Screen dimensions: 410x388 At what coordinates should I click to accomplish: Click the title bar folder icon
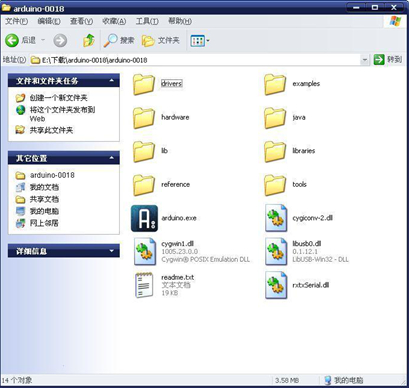pos(6,7)
